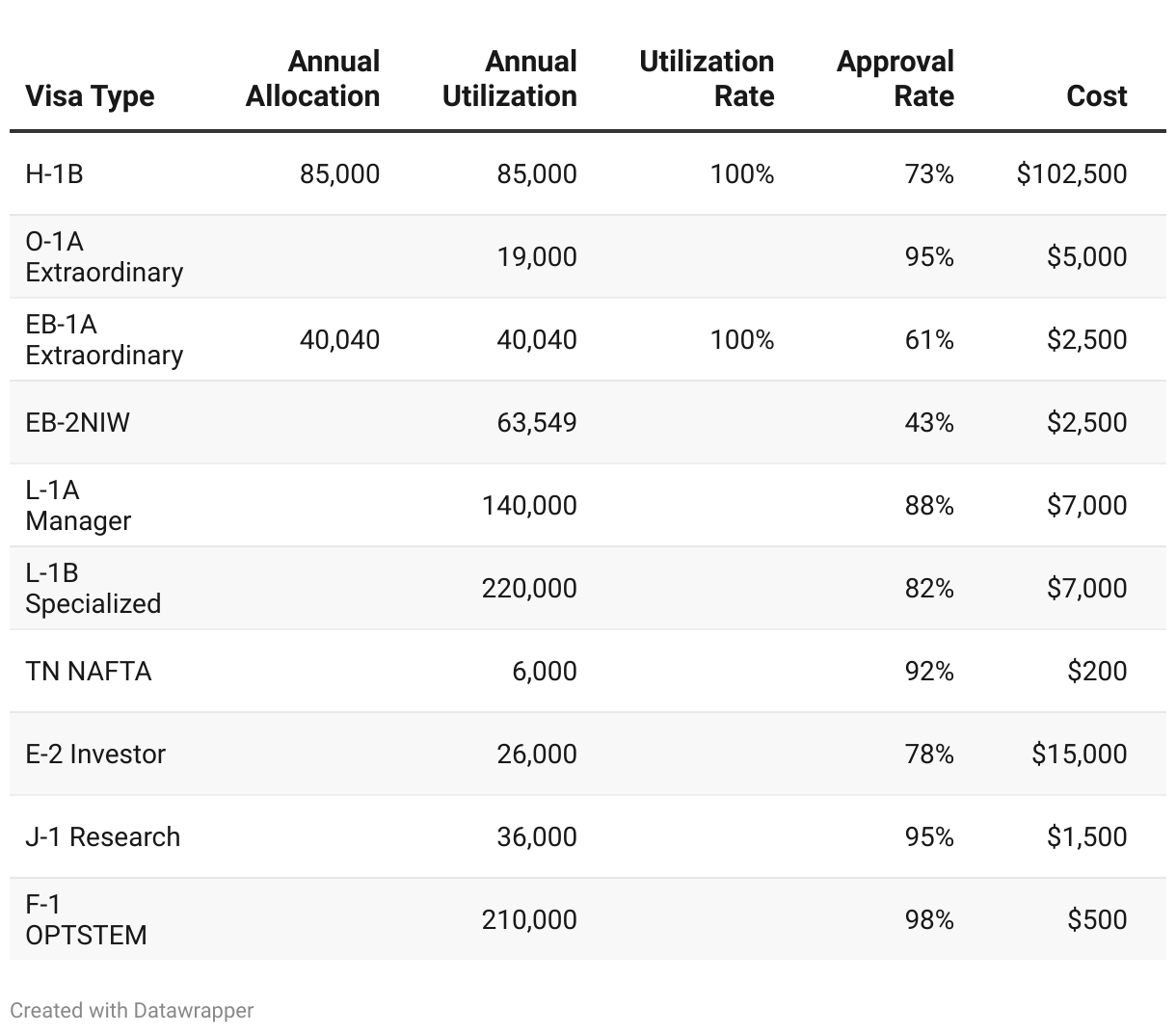Click the F-1 OPTSTEM row label
The height and width of the screenshot is (1033, 1176).
pyautogui.click(x=86, y=919)
